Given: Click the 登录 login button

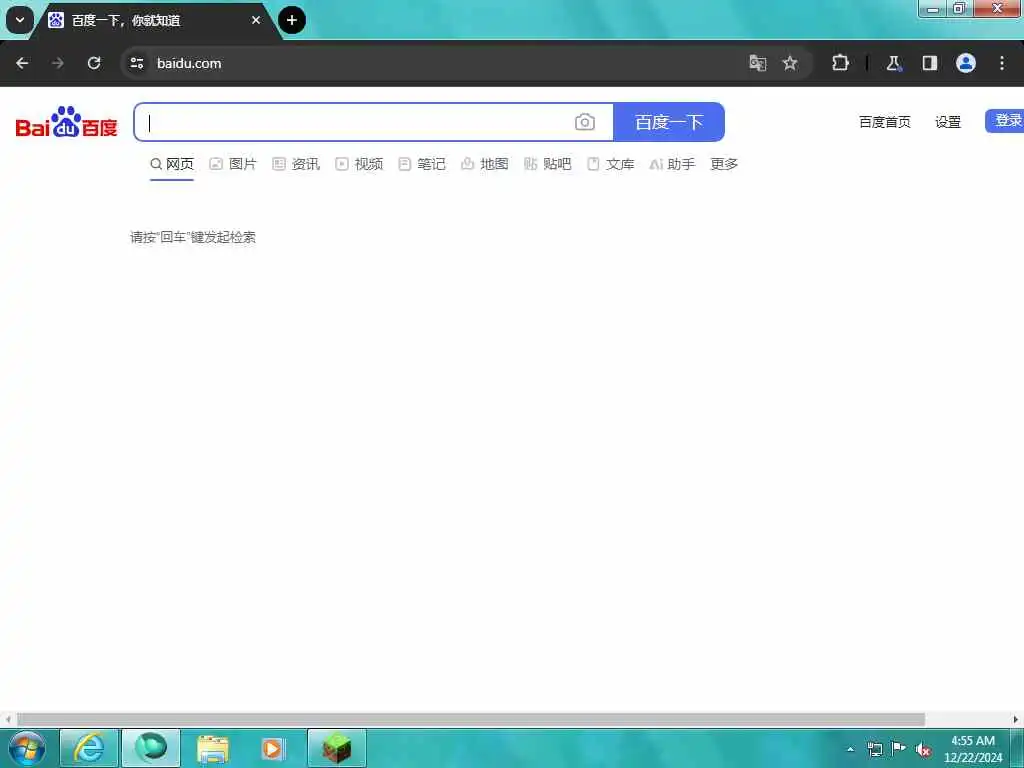Looking at the screenshot, I should point(1006,121).
